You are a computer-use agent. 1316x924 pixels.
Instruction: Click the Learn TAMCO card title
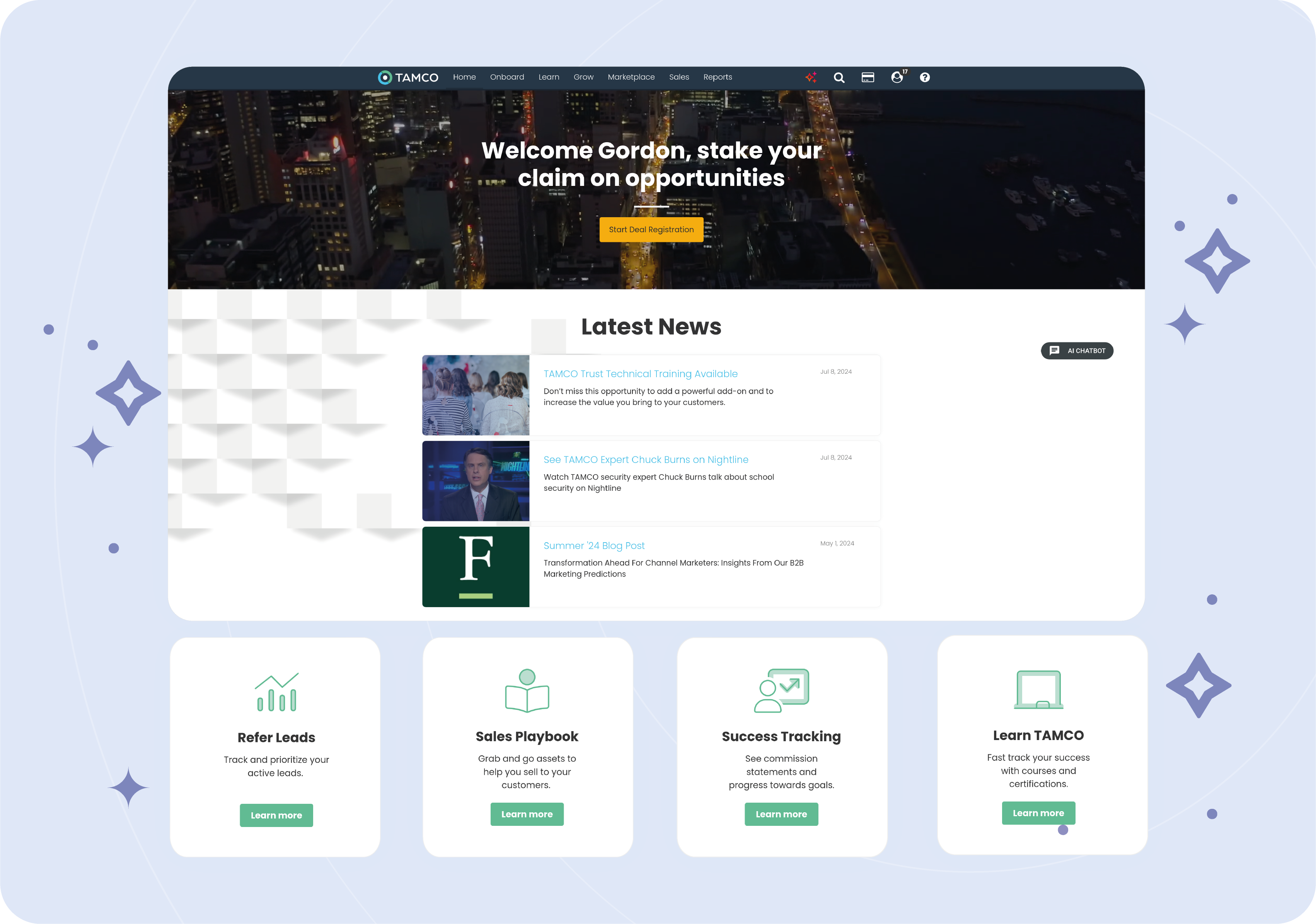(x=1038, y=735)
